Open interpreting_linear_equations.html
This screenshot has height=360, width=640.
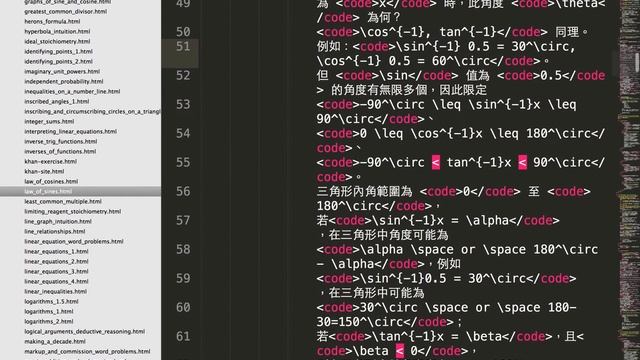tap(71, 131)
